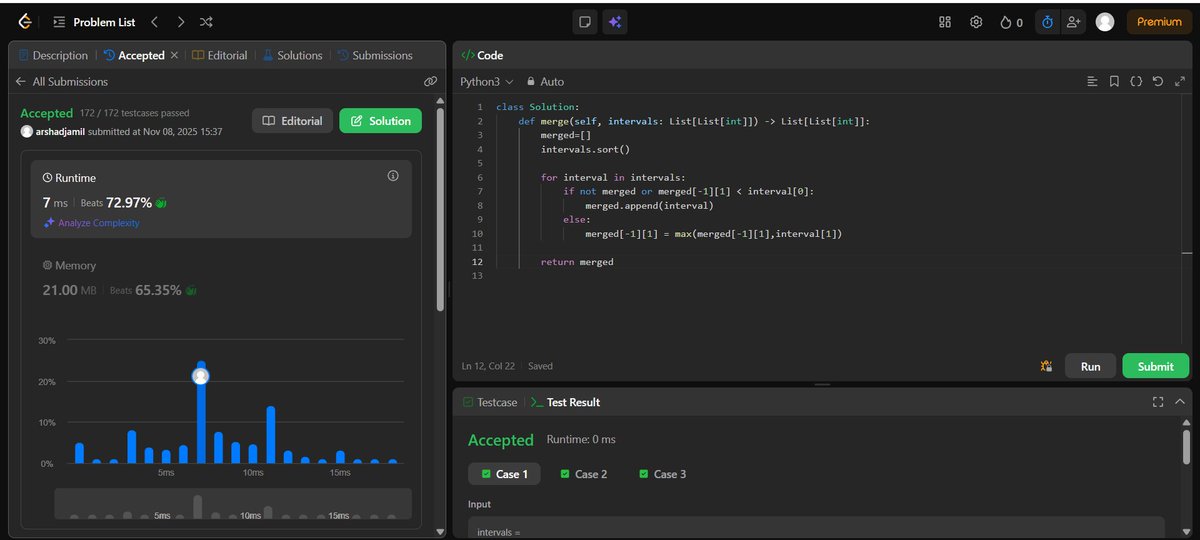The height and width of the screenshot is (540, 1200).
Task: Collapse the test result panel chevron
Action: tap(1180, 402)
